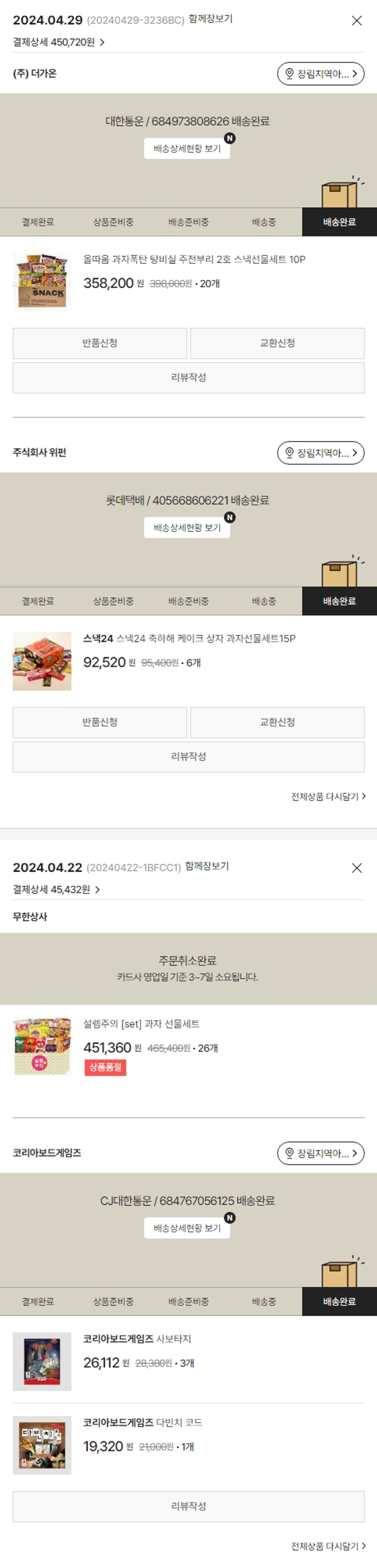Re-add all items from 2024.04.29 order
Screen dimensions: 377x1568
[328, 796]
